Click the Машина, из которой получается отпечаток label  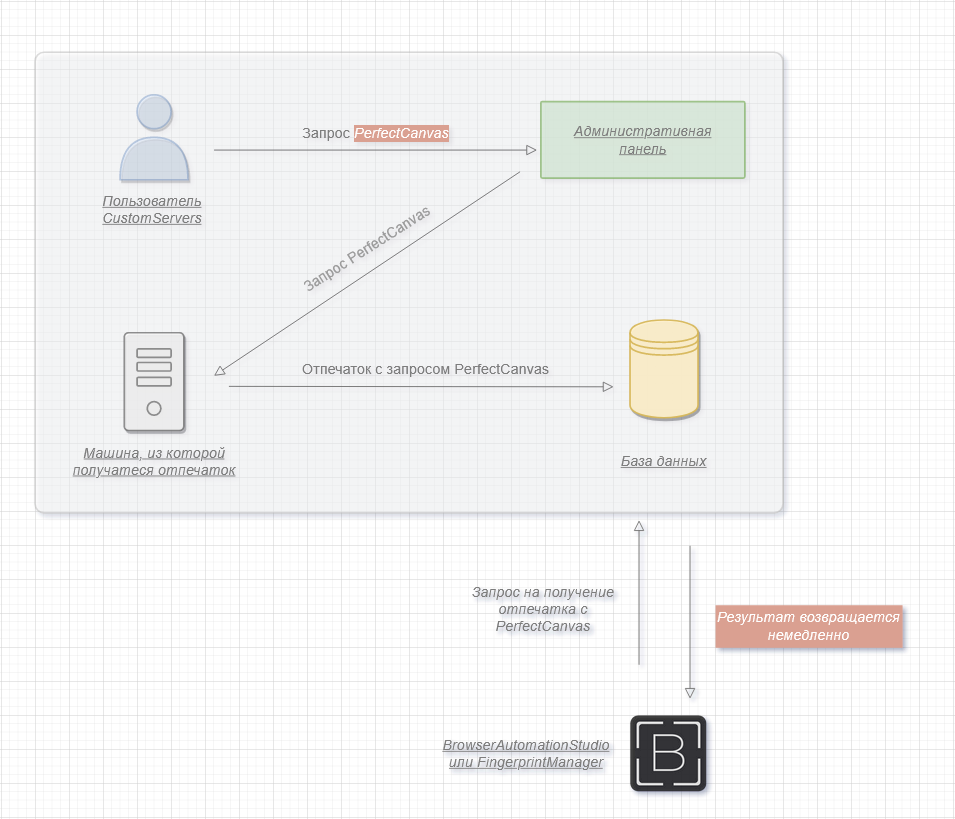pyautogui.click(x=154, y=462)
